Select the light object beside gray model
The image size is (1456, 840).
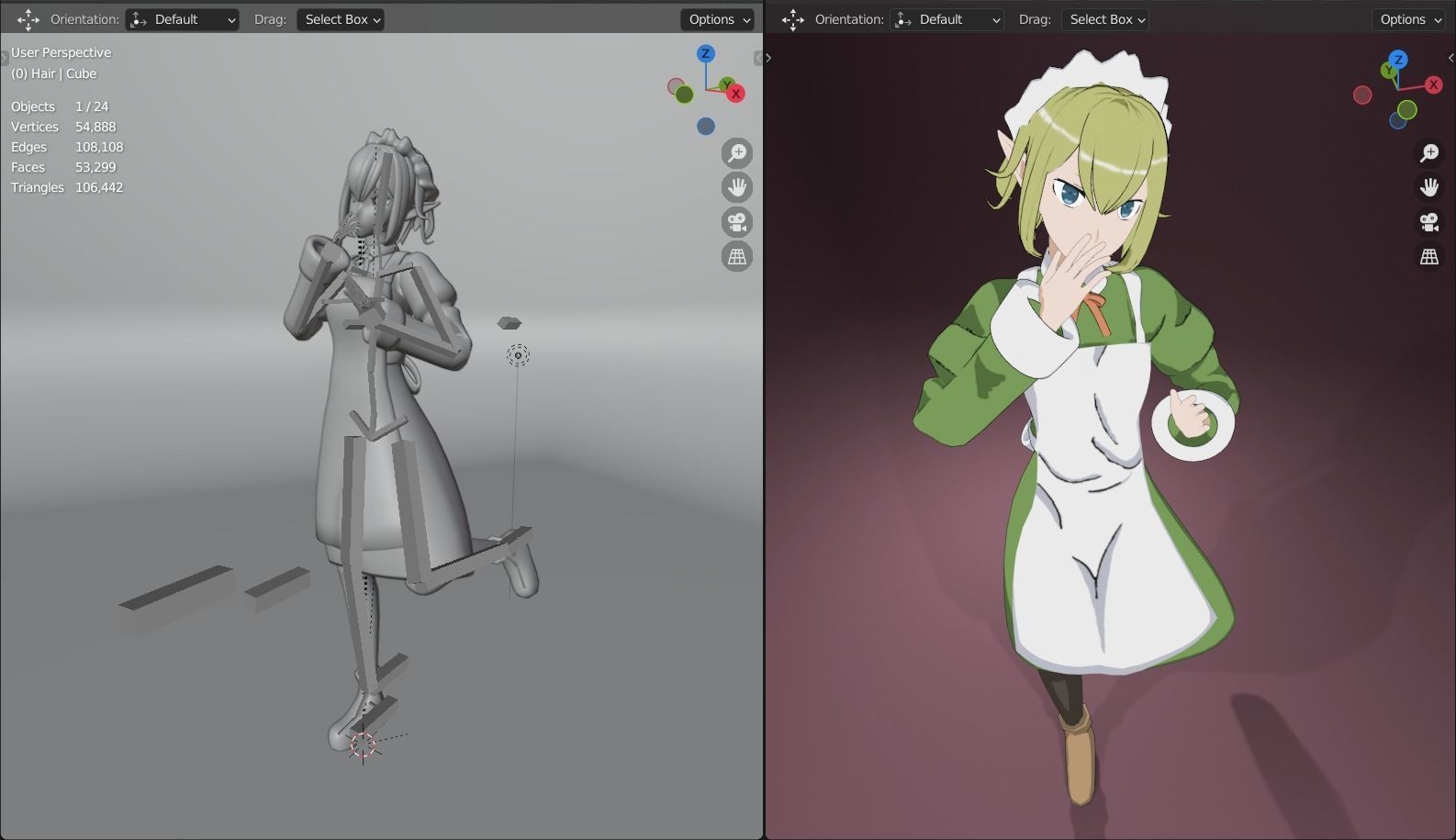click(518, 355)
